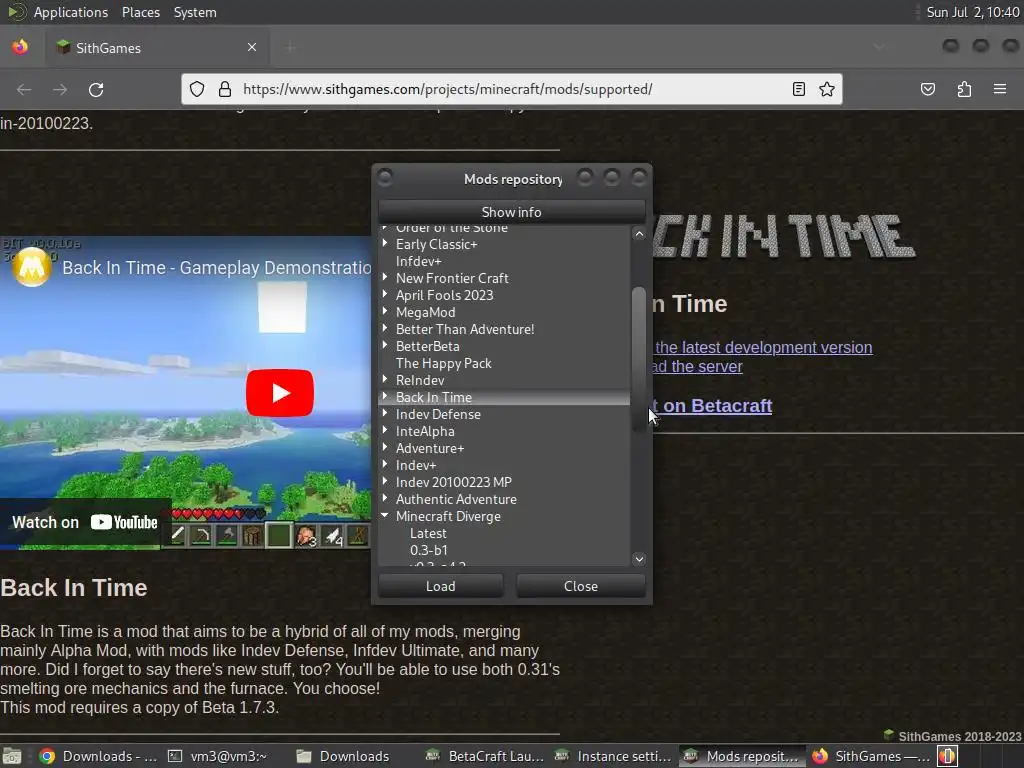Image resolution: width=1024 pixels, height=768 pixels.
Task: Open the Places menu
Action: pos(140,12)
